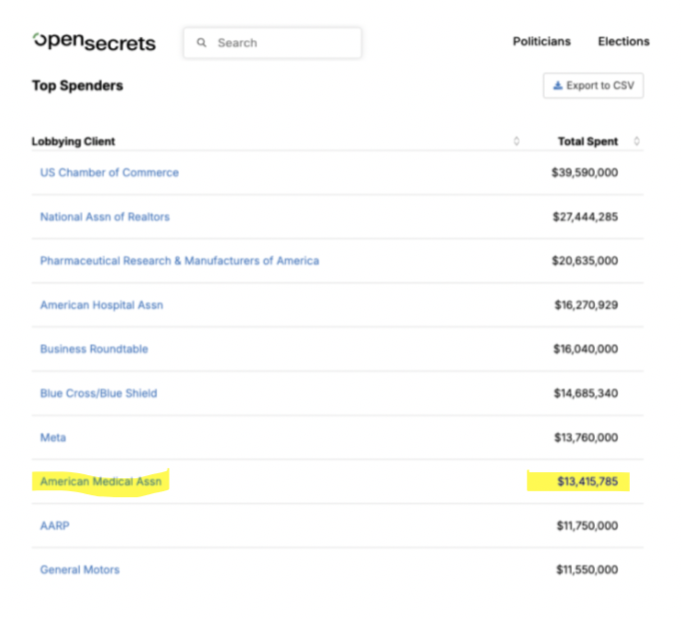The width and height of the screenshot is (682, 619).
Task: Select the $11,750,000 amount
Action: 587,525
